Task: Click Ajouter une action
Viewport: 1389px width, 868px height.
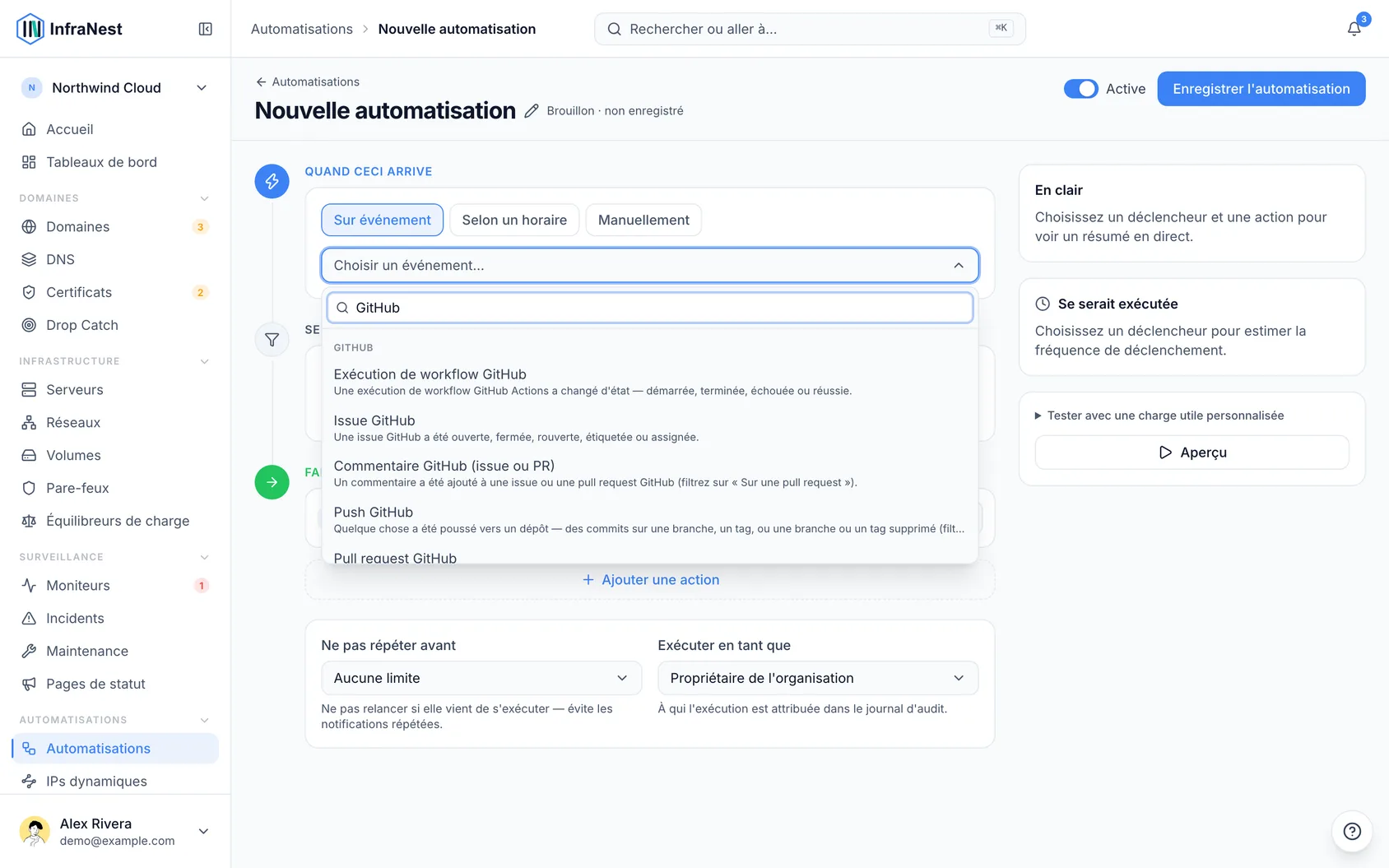Action: coord(650,579)
